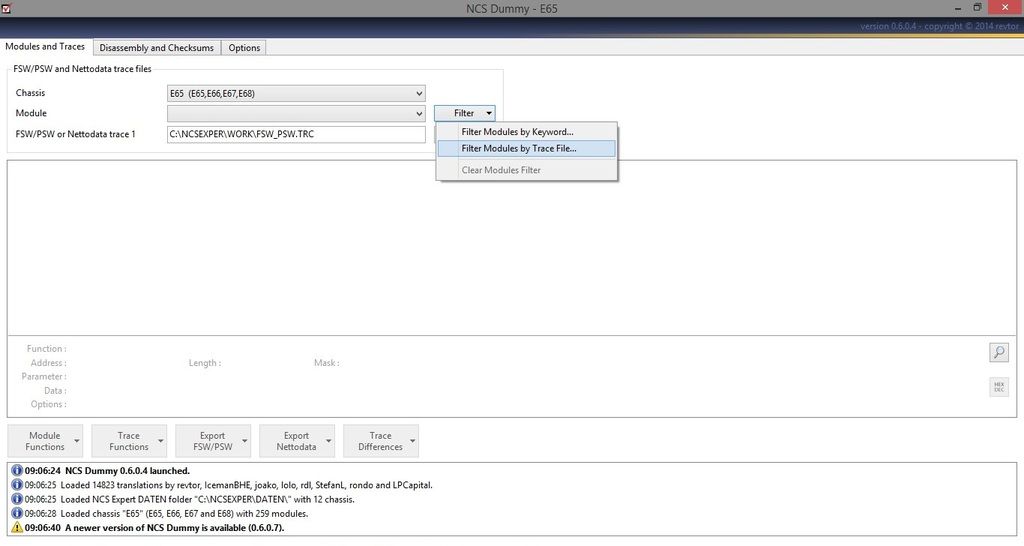Click the Export Nettodata button
Image resolution: width=1024 pixels, height=546 pixels.
[x=296, y=441]
